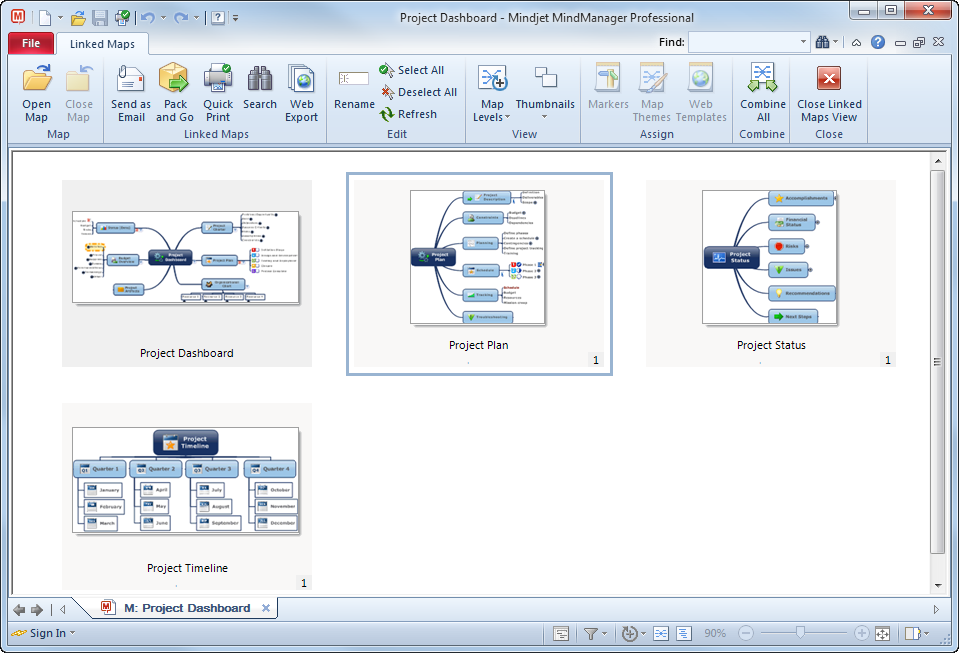This screenshot has height=653, width=959.
Task: Select the Linked Maps ribbon tab
Action: click(102, 44)
